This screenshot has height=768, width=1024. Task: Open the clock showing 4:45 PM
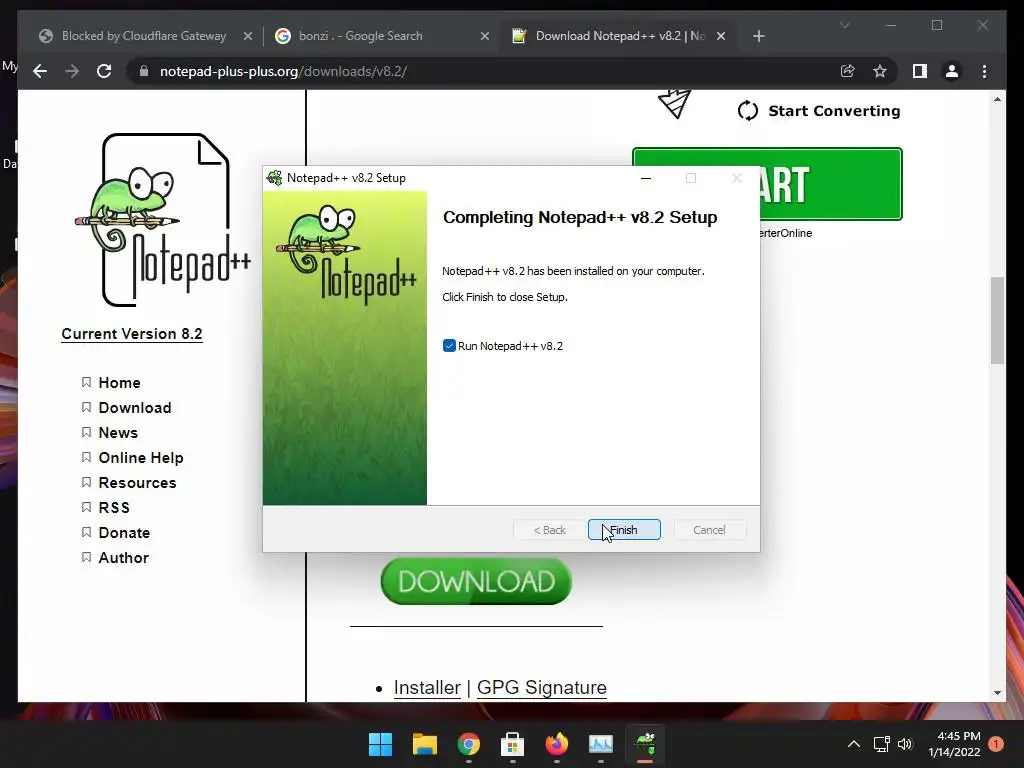(954, 744)
